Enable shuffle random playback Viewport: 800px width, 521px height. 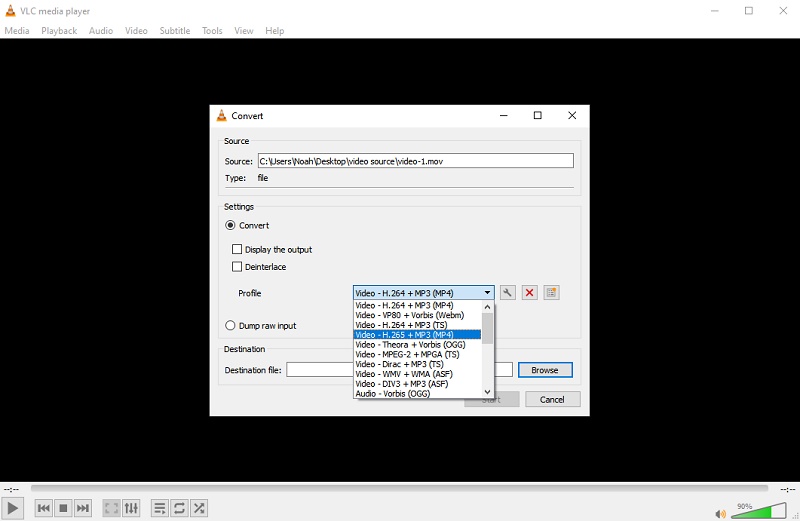[x=199, y=508]
